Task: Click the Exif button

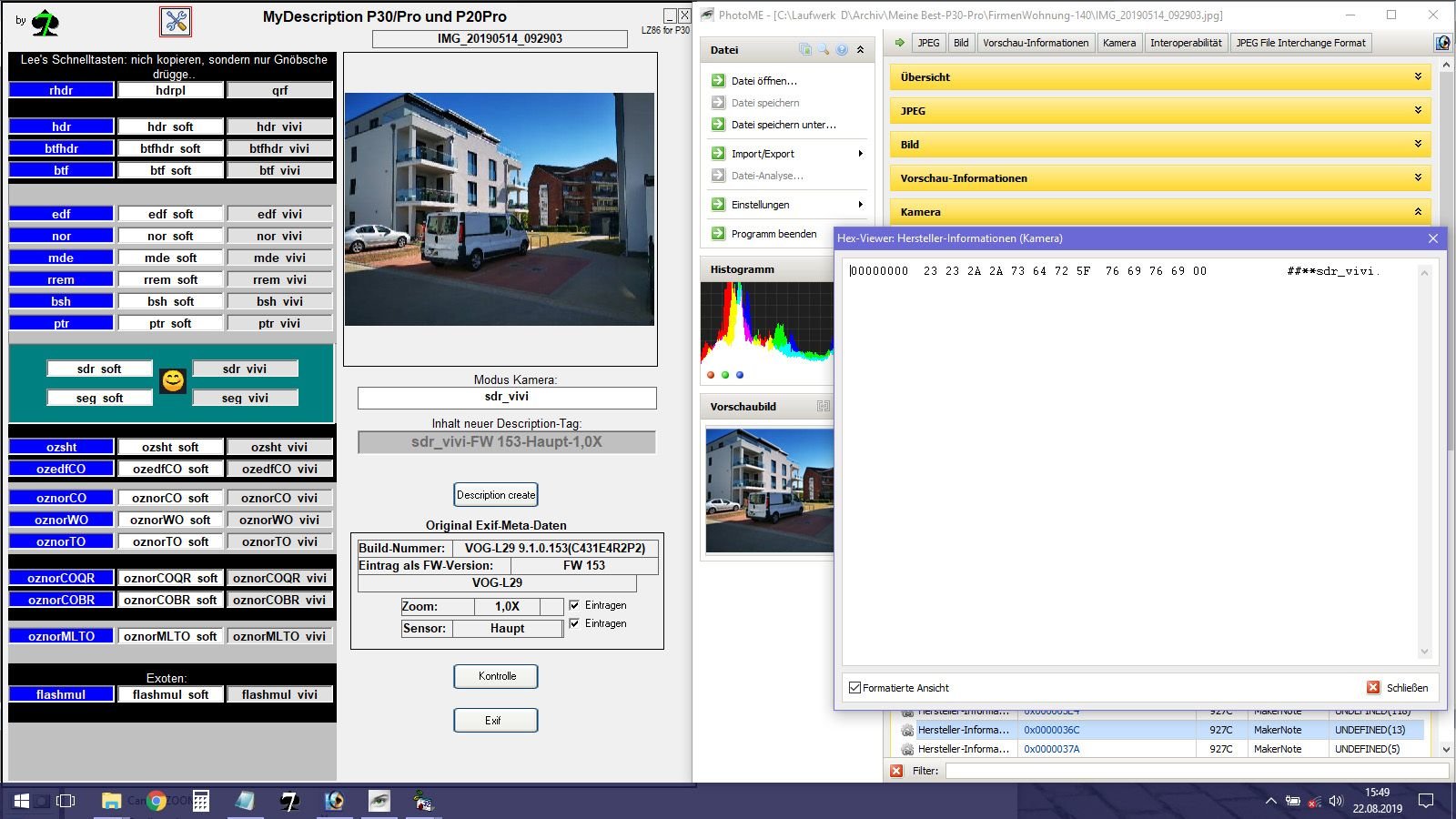Action: pos(496,721)
